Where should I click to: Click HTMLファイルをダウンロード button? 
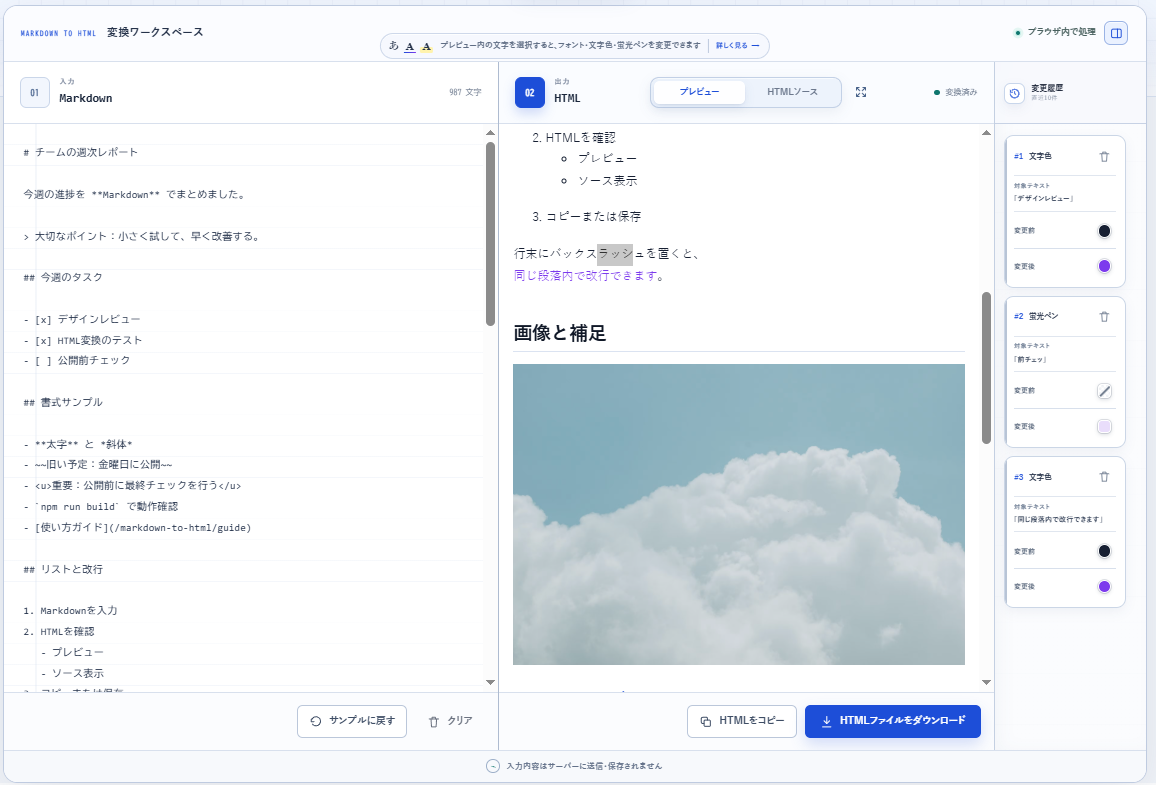pos(893,721)
